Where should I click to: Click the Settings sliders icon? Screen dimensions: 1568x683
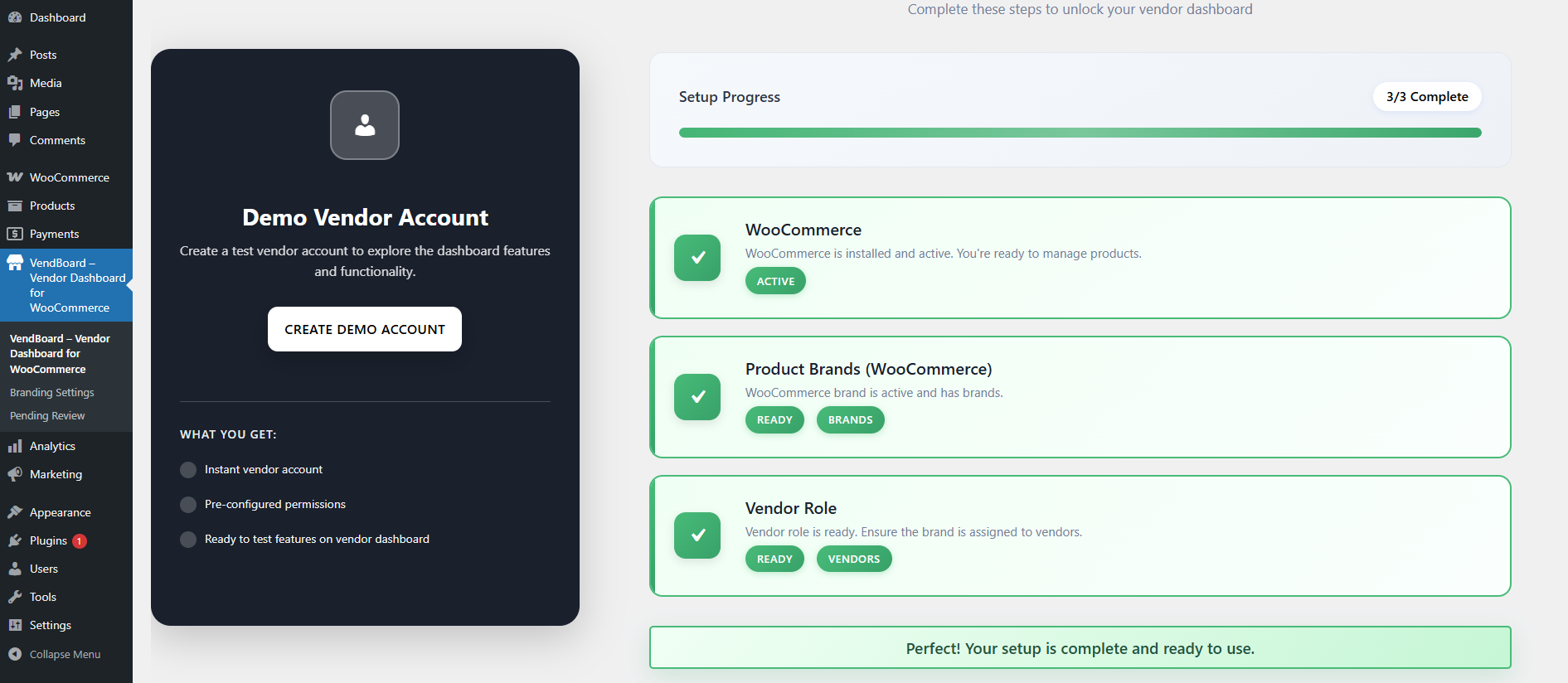[x=15, y=625]
